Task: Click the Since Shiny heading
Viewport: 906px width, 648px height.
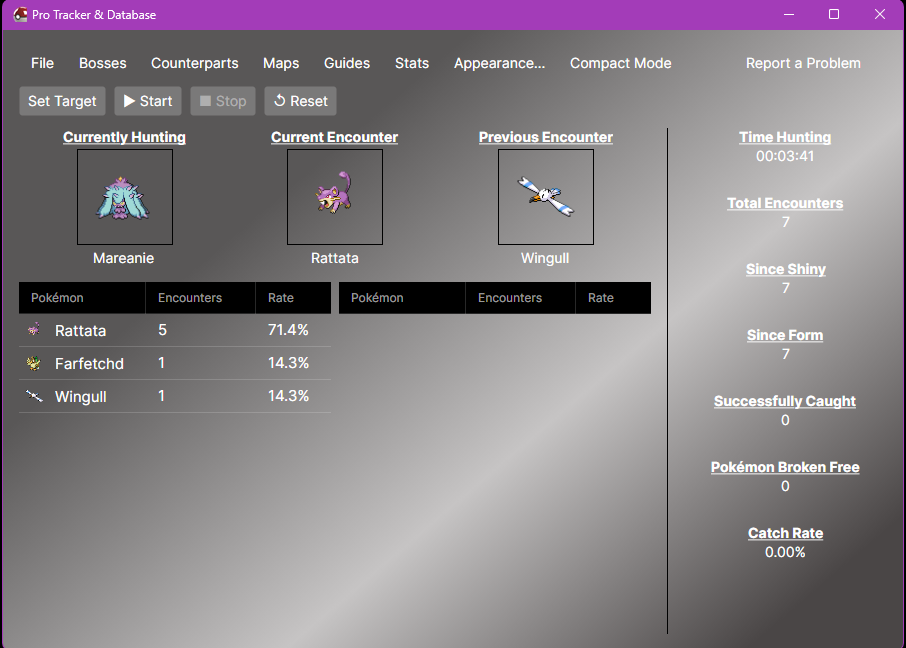Action: pyautogui.click(x=785, y=269)
